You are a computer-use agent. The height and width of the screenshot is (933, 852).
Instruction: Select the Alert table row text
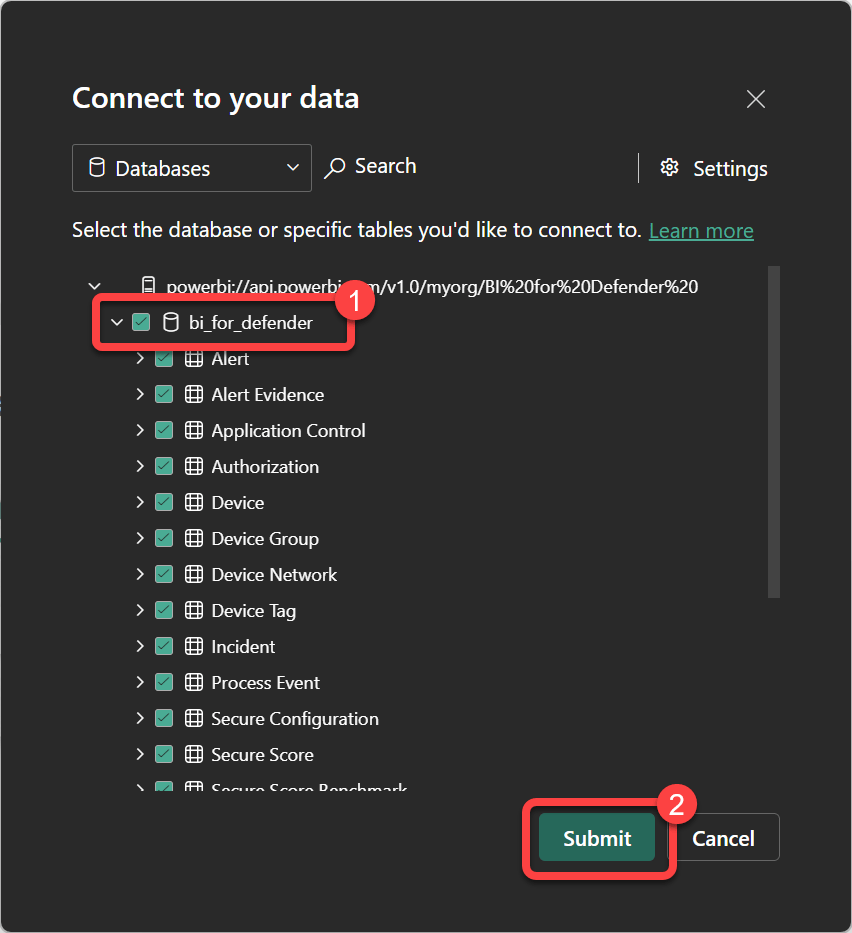(x=230, y=359)
